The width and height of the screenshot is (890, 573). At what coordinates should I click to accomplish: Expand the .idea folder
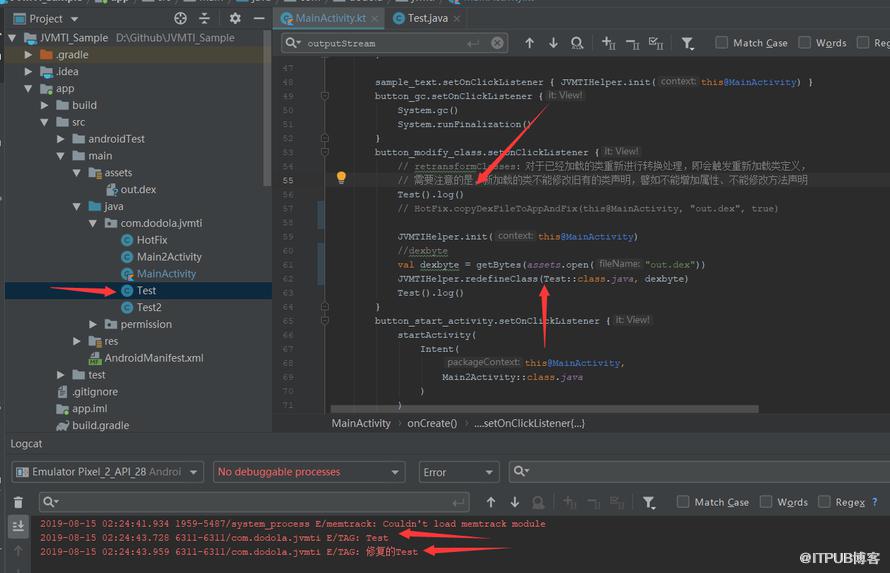(x=28, y=71)
